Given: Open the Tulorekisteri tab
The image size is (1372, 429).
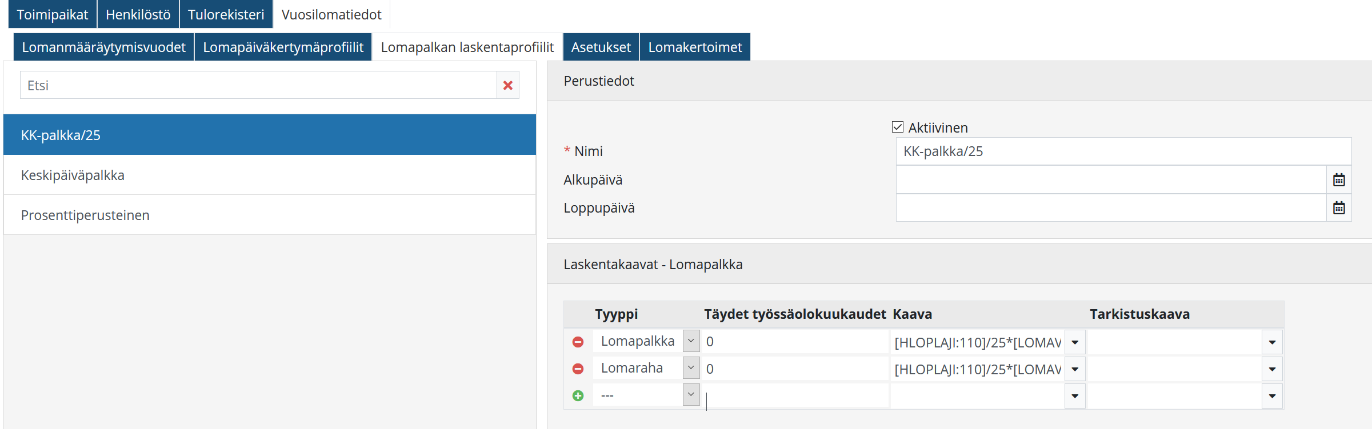Looking at the screenshot, I should [226, 15].
